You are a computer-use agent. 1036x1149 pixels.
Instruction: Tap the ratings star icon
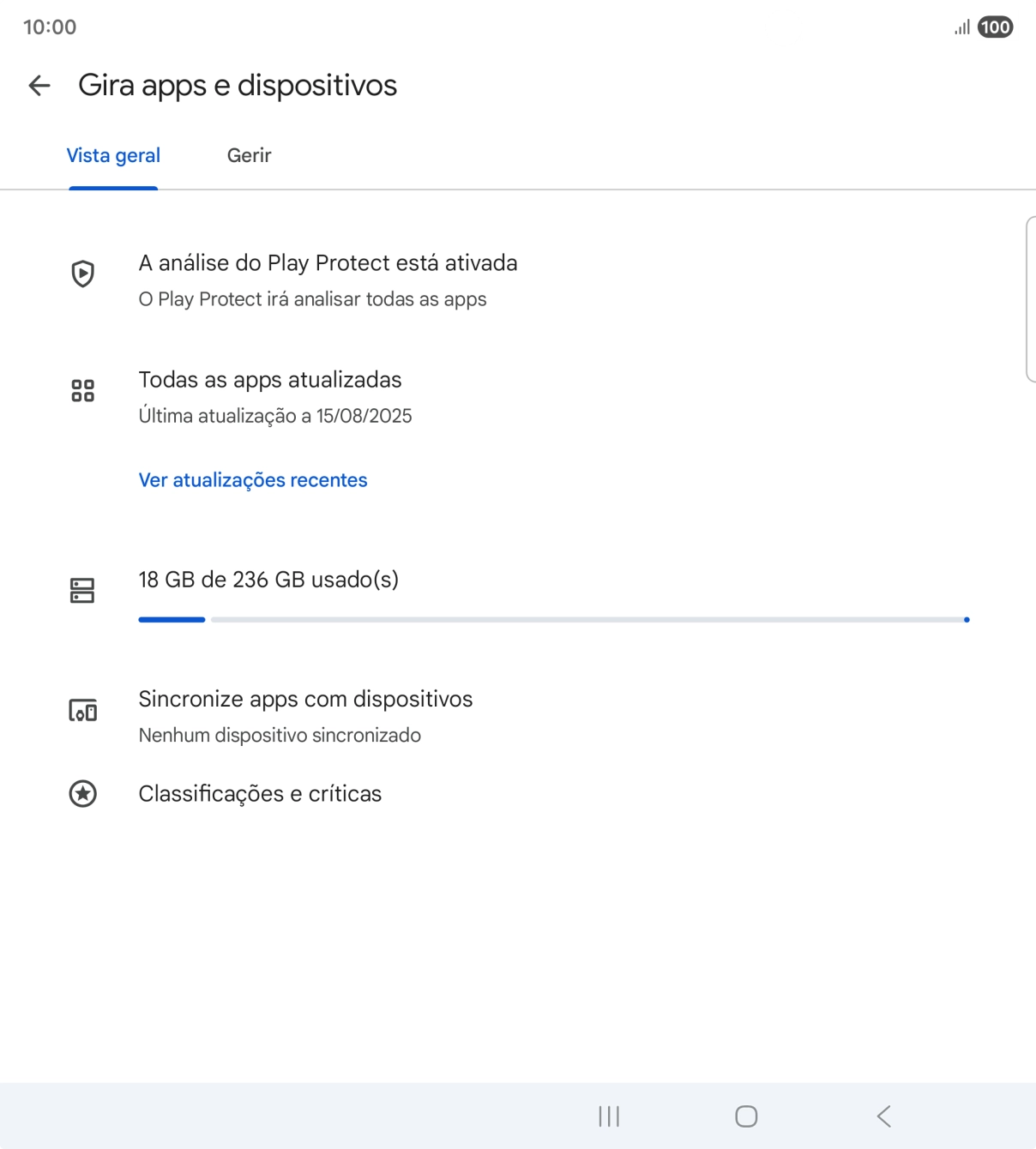click(83, 794)
